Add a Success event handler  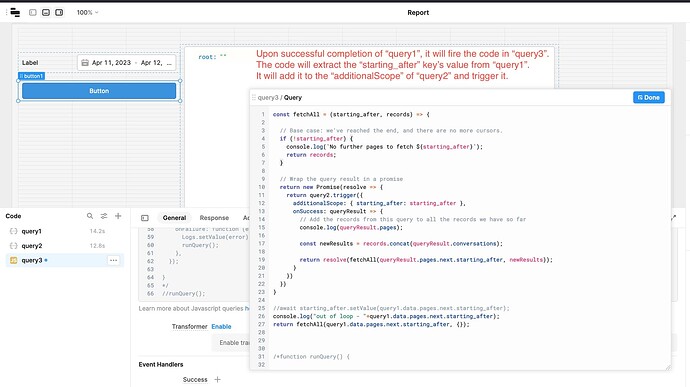pyautogui.click(x=217, y=380)
